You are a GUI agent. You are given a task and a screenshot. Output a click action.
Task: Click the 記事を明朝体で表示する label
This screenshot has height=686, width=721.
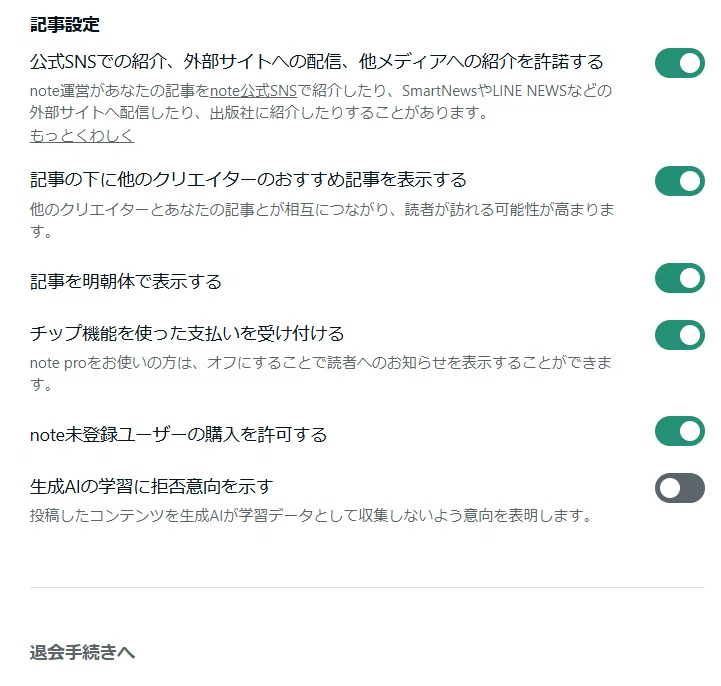tap(126, 281)
